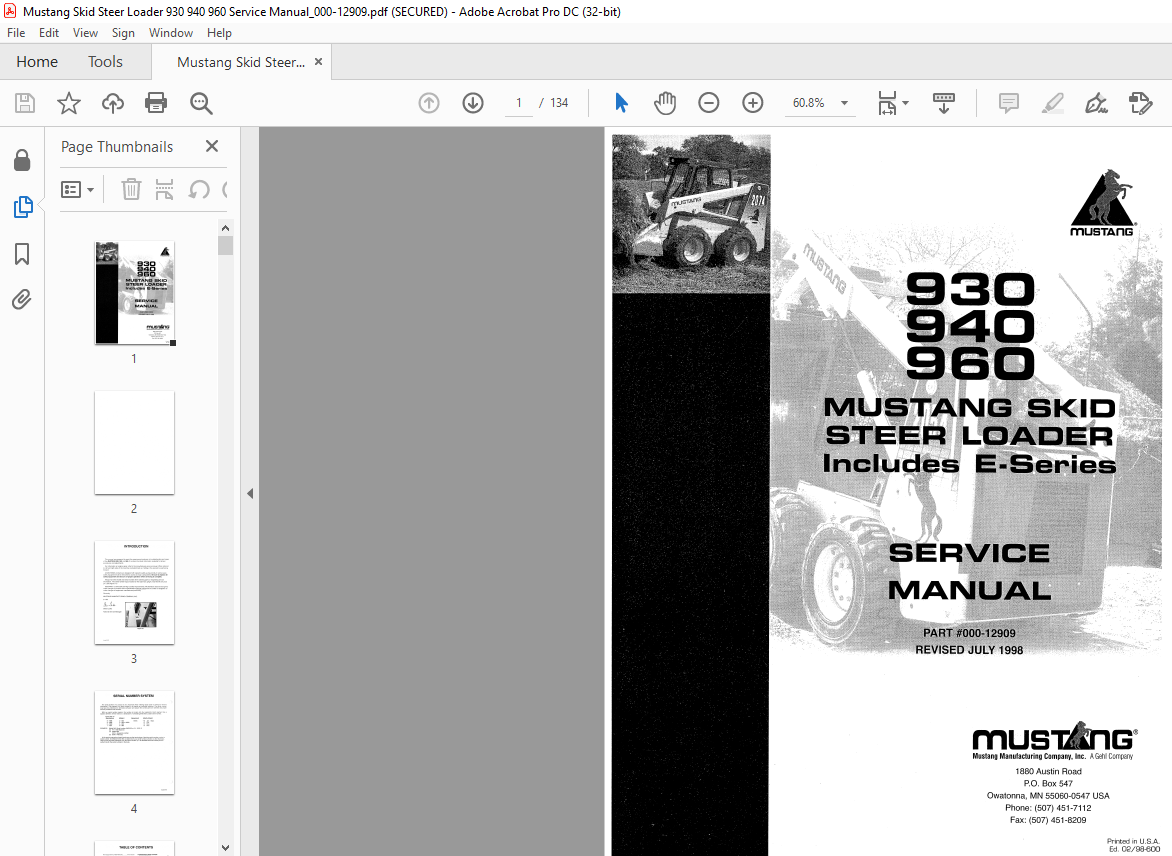This screenshot has width=1172, height=856.
Task: Click the Stamp tool icon
Action: 1141,103
